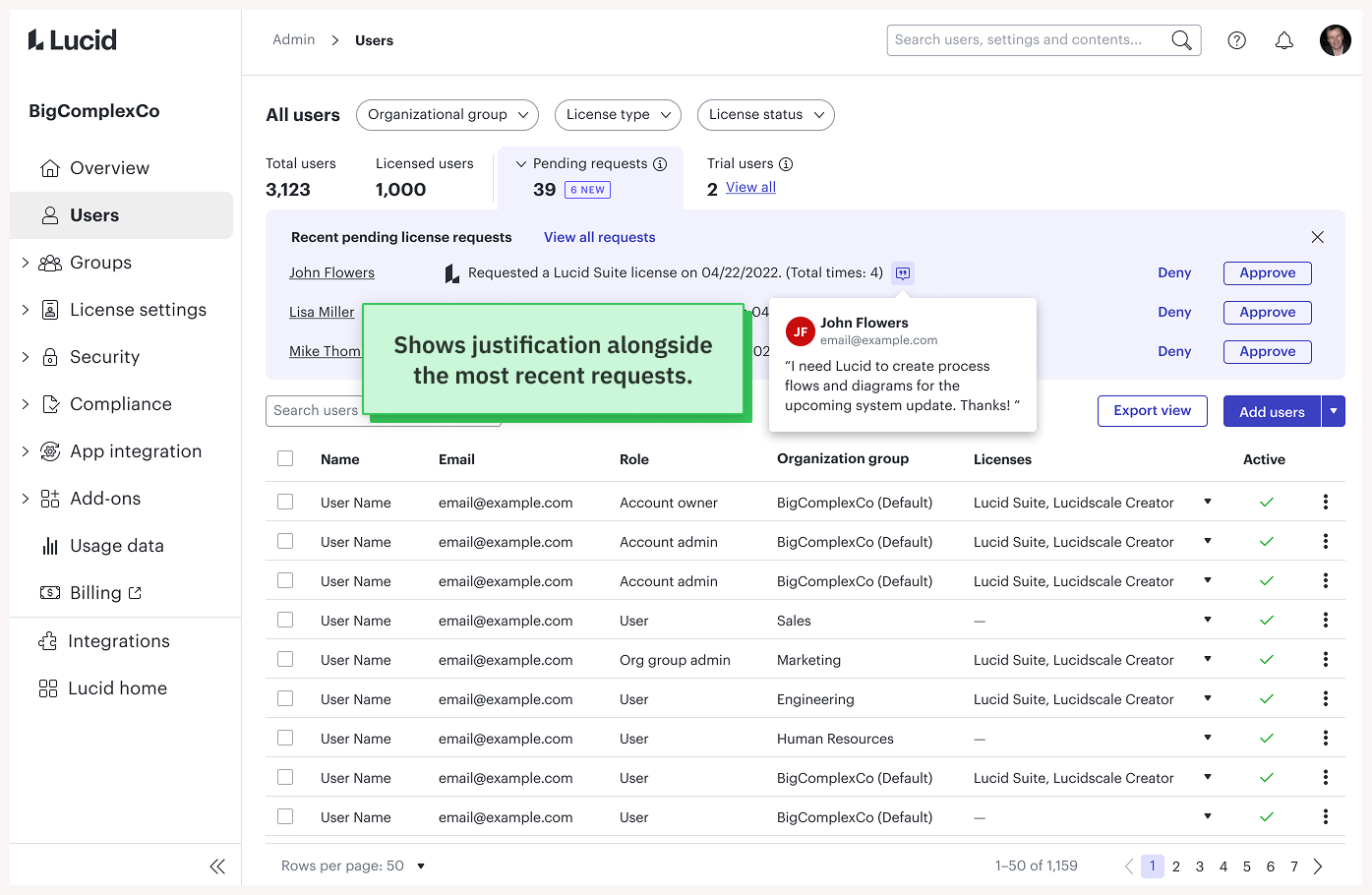Click the View all requests link

600,237
